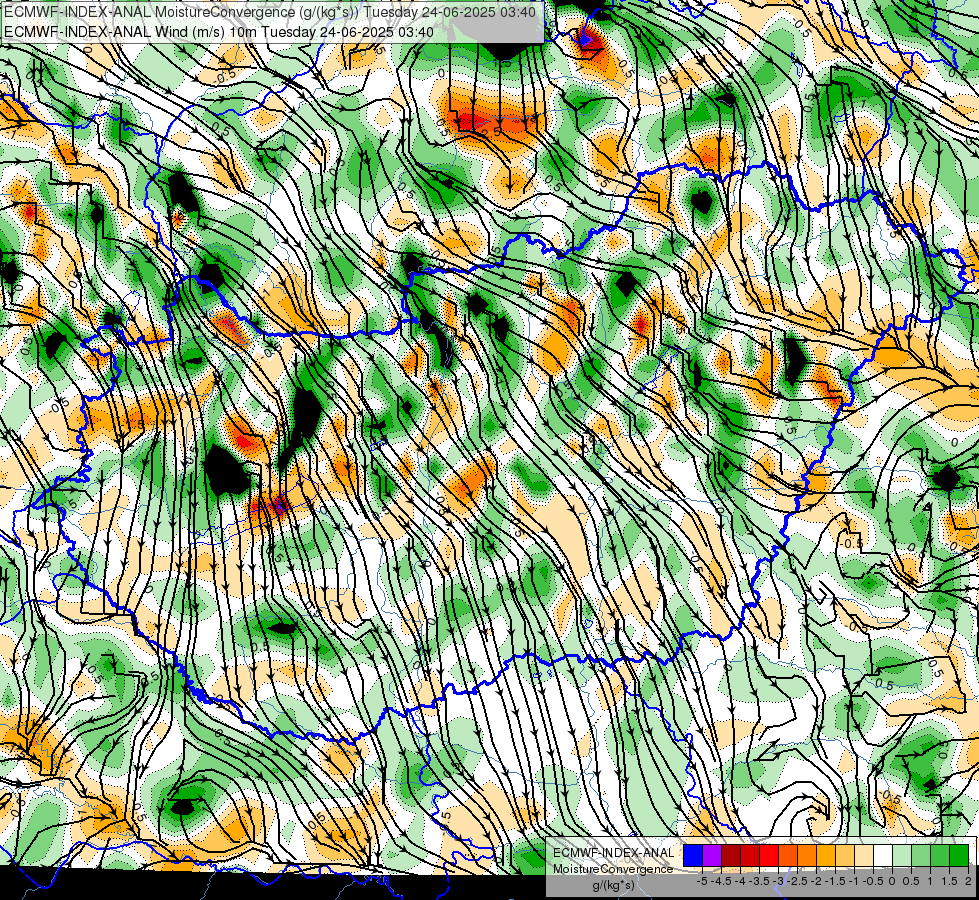The width and height of the screenshot is (979, 900).
Task: Click the -4.5 legend scale value
Action: point(722,881)
